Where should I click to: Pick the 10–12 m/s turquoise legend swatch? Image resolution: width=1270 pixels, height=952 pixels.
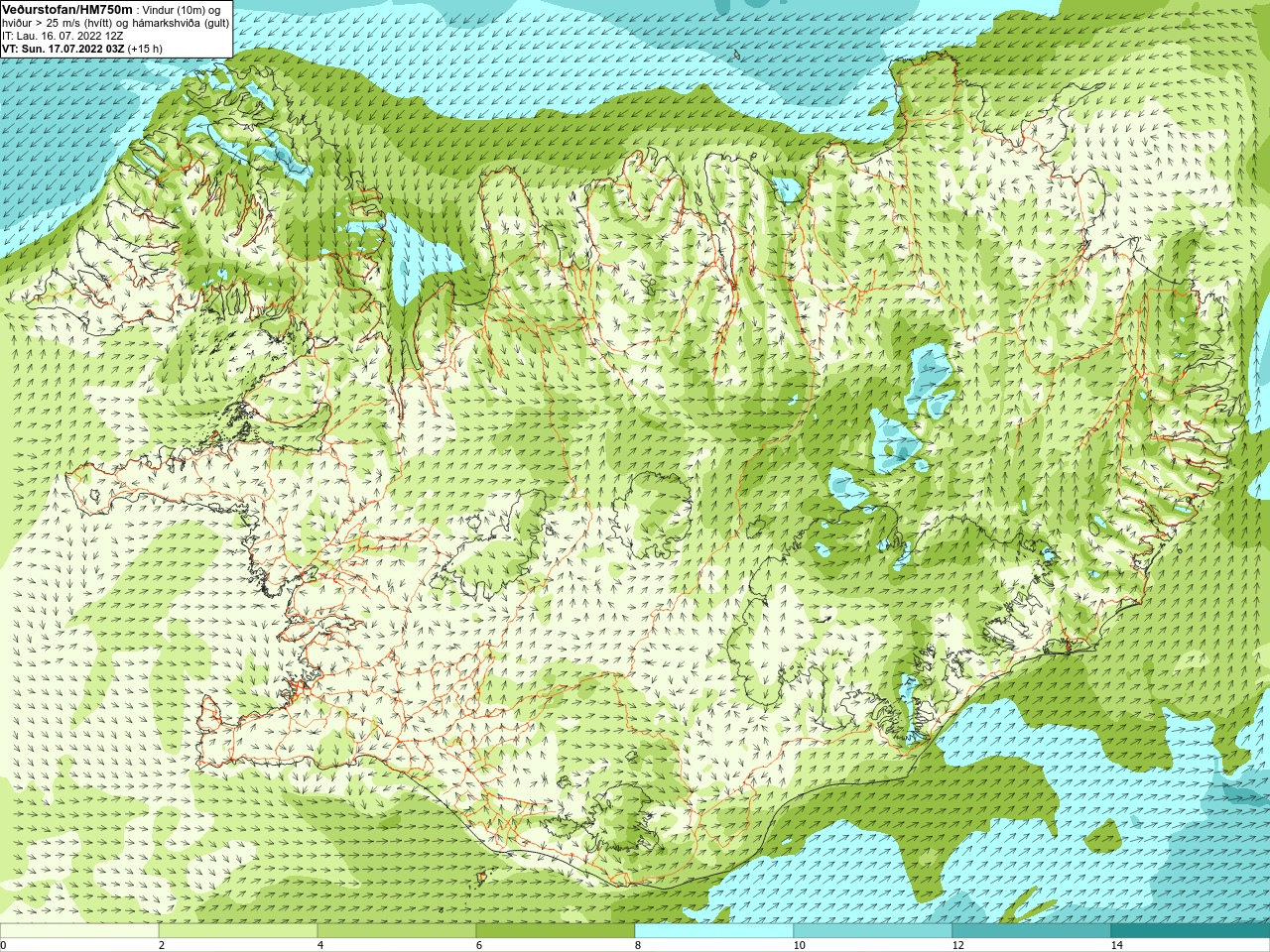873,931
